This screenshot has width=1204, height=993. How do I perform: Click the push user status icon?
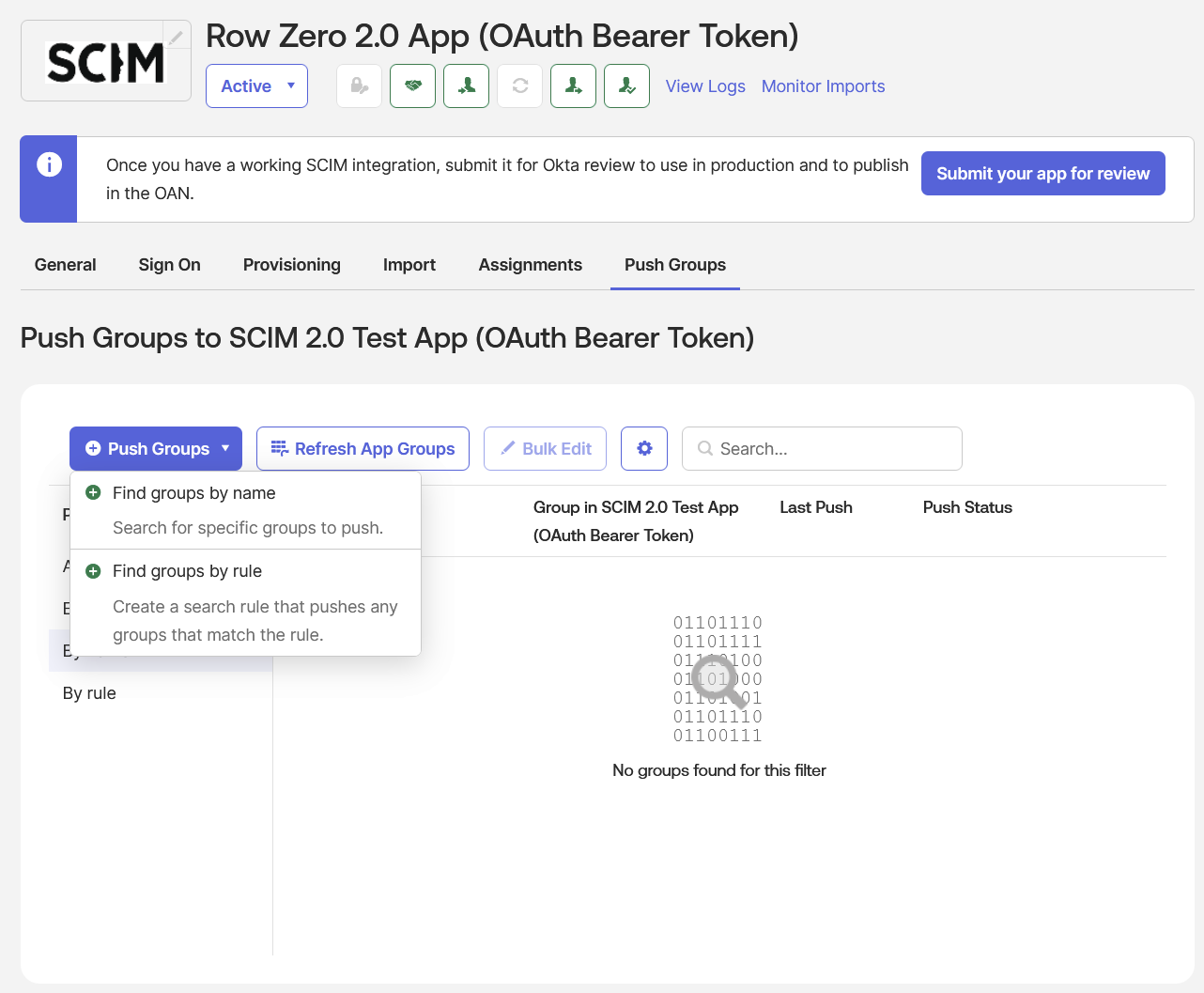point(573,85)
